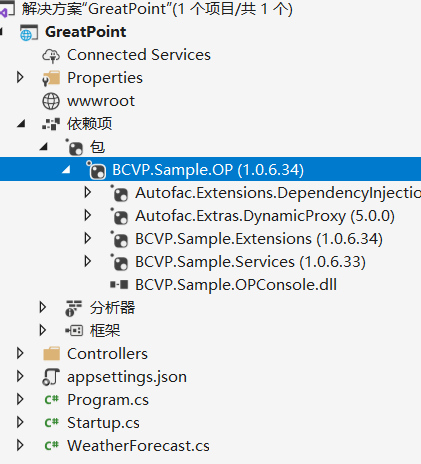Click the wwwroot globe icon
Screen dimensions: 421x464
click(x=51, y=101)
